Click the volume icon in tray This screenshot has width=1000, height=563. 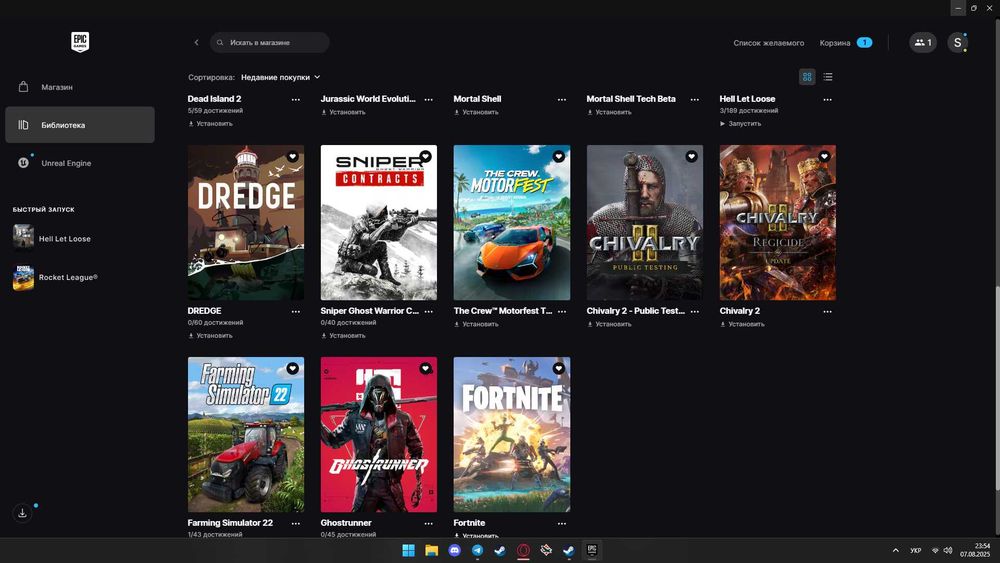point(948,550)
